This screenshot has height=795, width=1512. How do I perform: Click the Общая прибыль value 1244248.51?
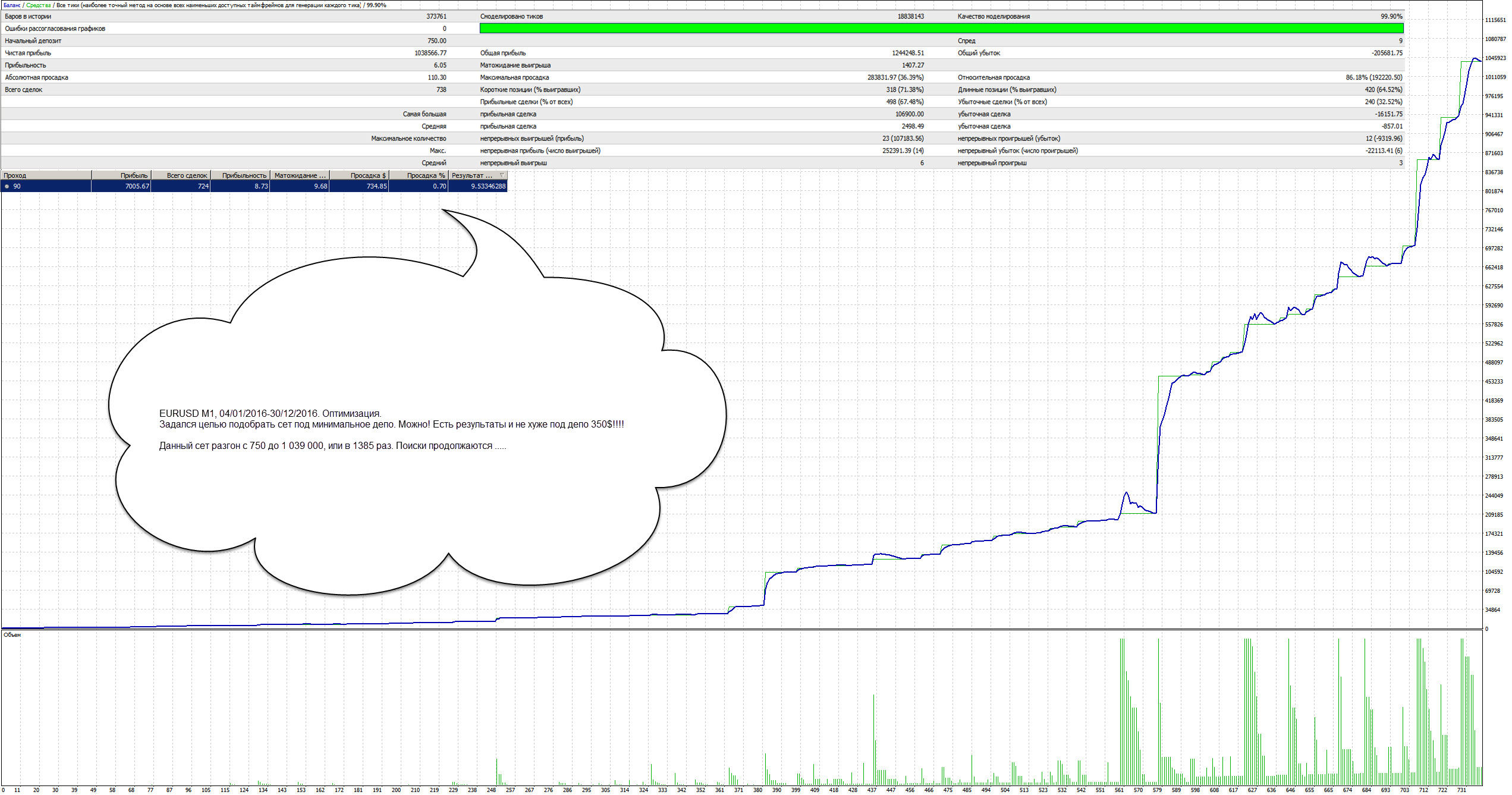[908, 53]
